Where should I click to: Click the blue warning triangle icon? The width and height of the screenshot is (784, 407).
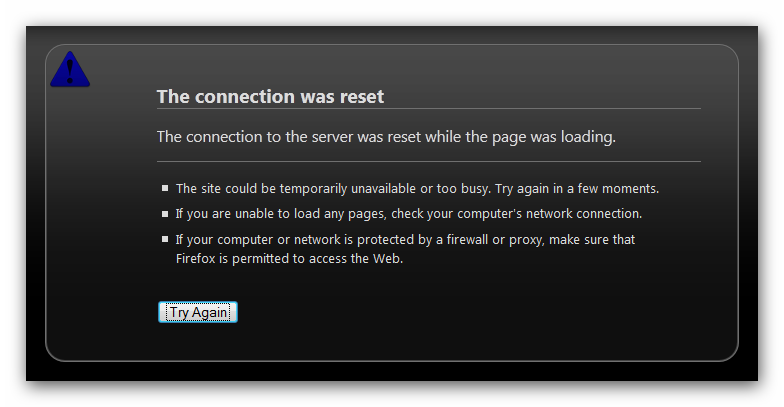(70, 70)
